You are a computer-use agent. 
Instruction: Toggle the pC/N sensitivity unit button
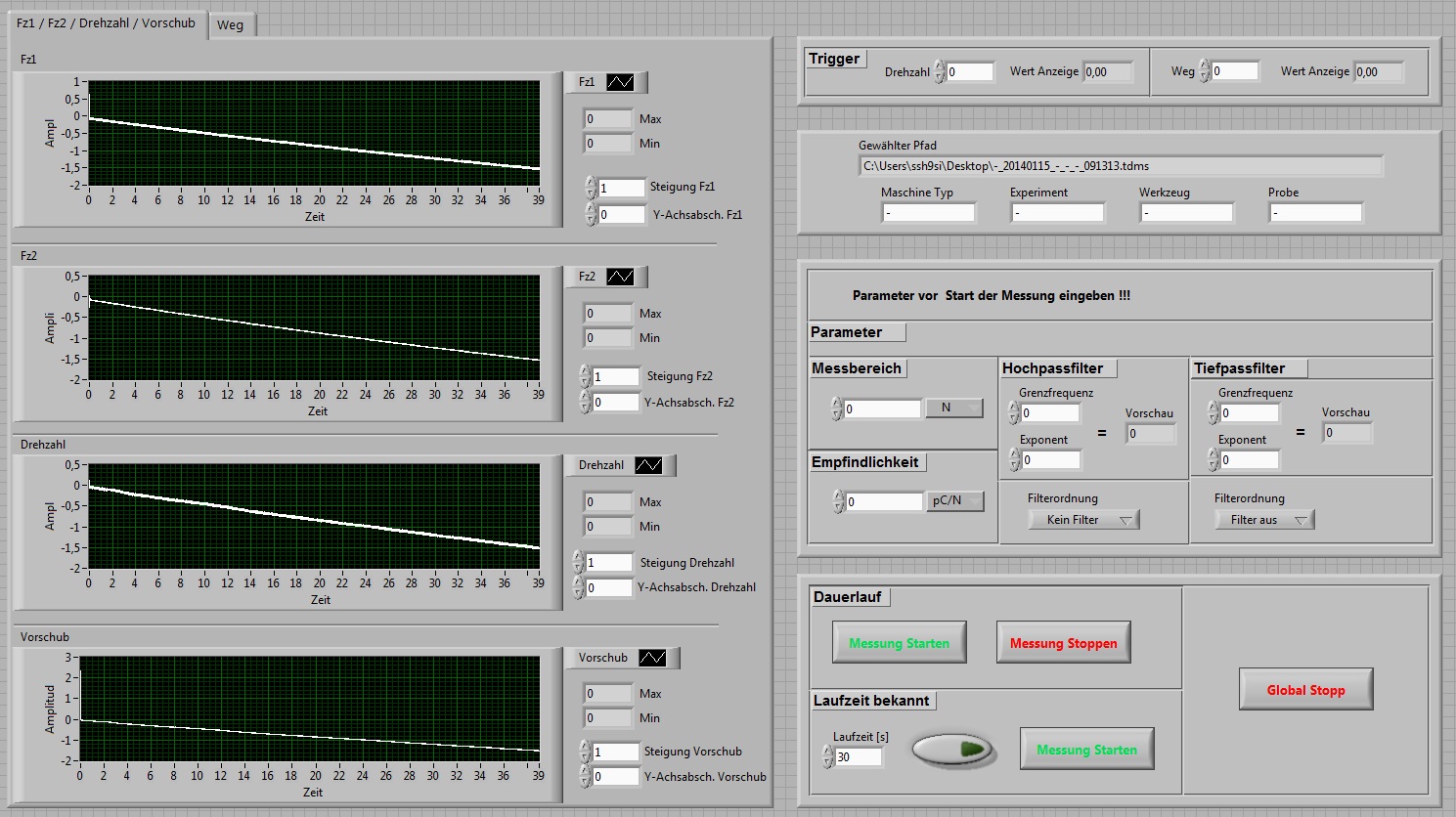(953, 501)
